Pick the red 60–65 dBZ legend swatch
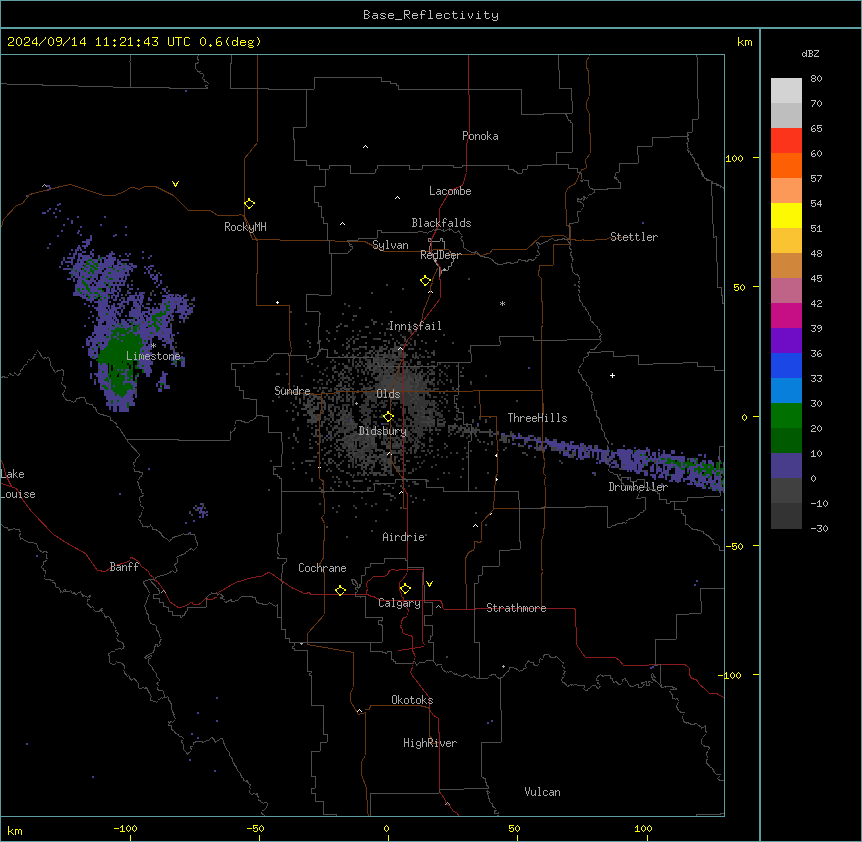 (786, 141)
